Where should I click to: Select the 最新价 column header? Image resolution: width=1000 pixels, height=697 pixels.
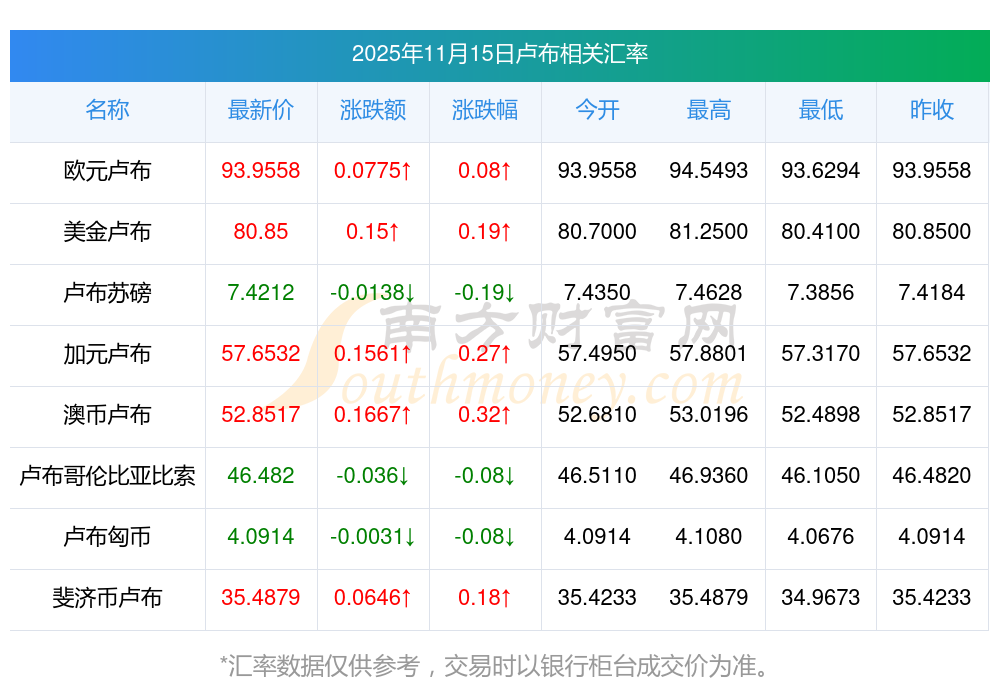coord(260,110)
